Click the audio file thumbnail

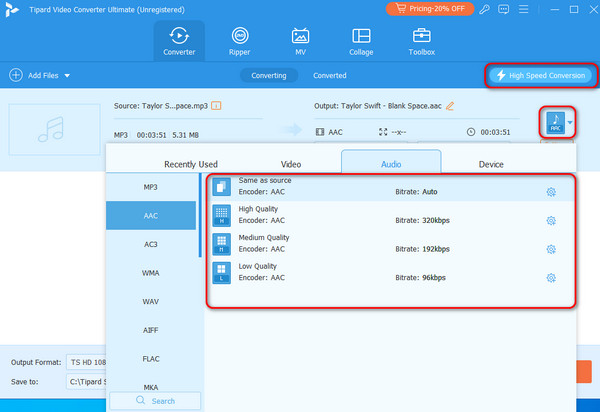point(54,129)
